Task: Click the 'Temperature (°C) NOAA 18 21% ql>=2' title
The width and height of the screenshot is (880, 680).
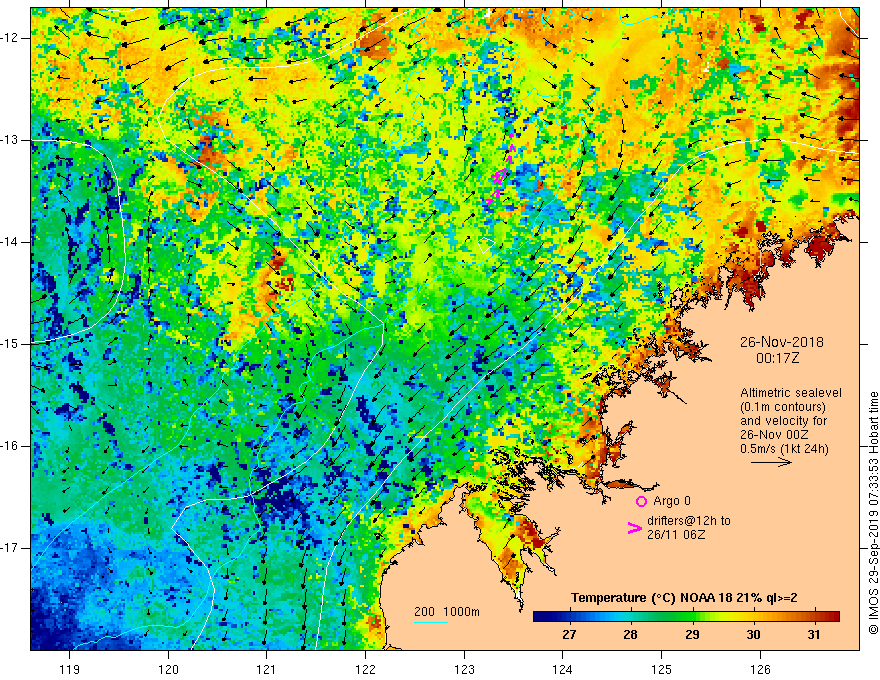Action: (684, 598)
